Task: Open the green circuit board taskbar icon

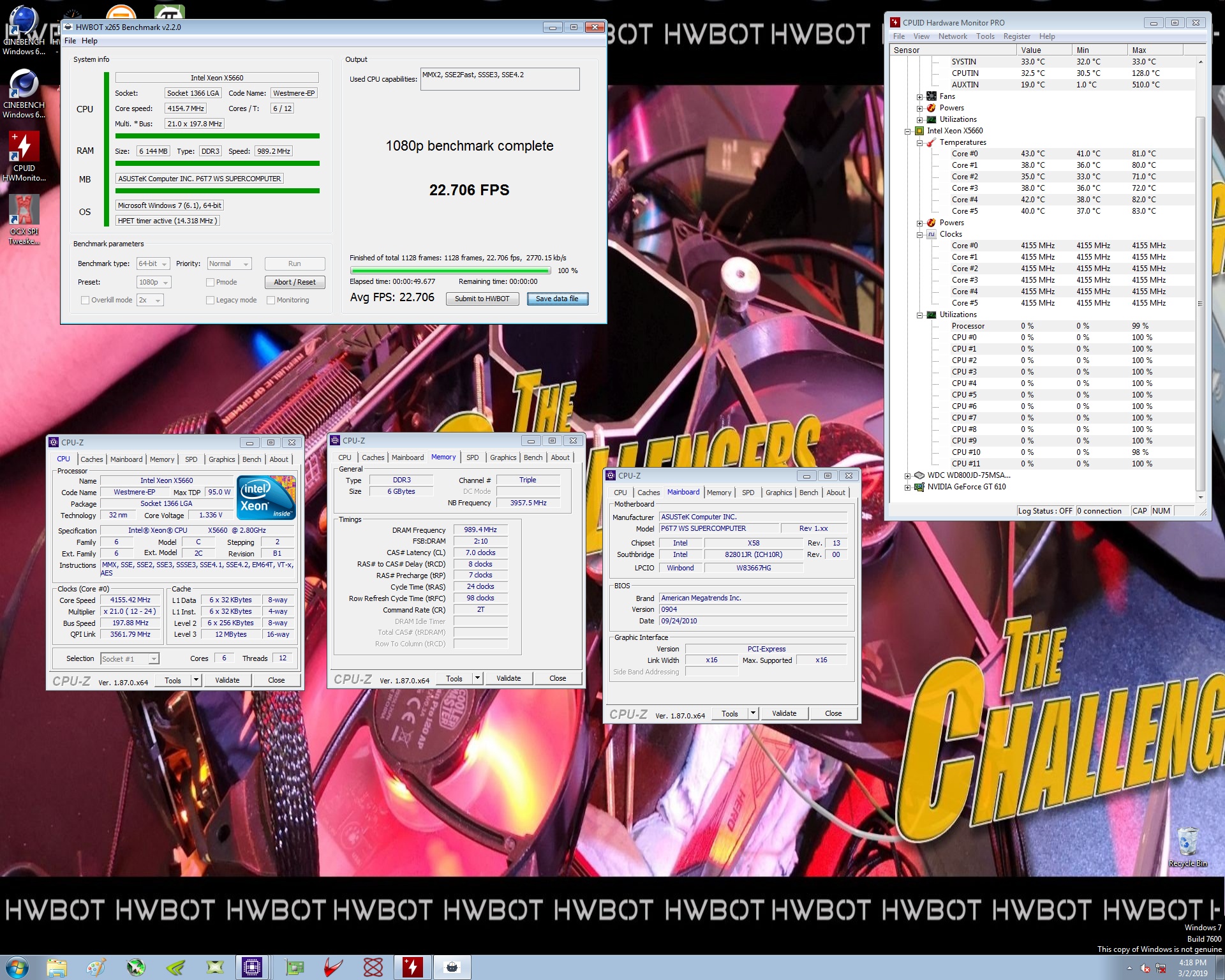Action: pos(294,967)
